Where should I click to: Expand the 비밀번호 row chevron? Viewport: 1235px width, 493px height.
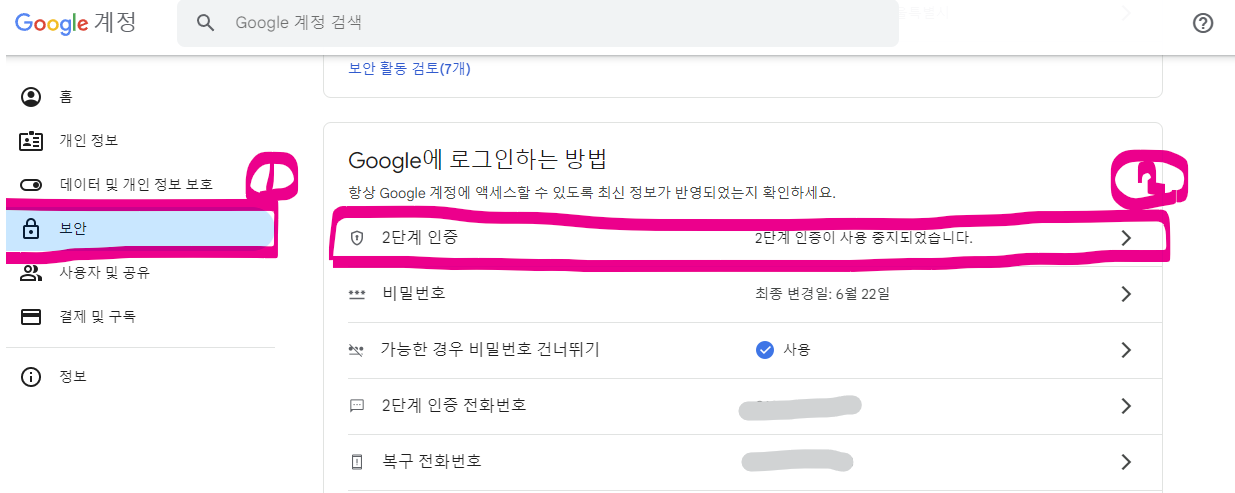click(1126, 294)
